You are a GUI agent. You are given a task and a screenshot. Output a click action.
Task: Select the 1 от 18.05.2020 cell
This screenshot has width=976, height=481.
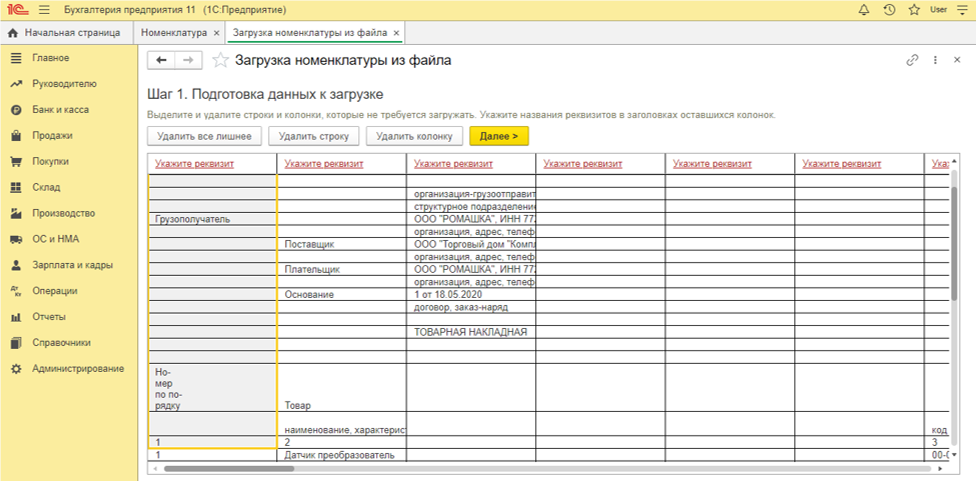click(x=471, y=294)
